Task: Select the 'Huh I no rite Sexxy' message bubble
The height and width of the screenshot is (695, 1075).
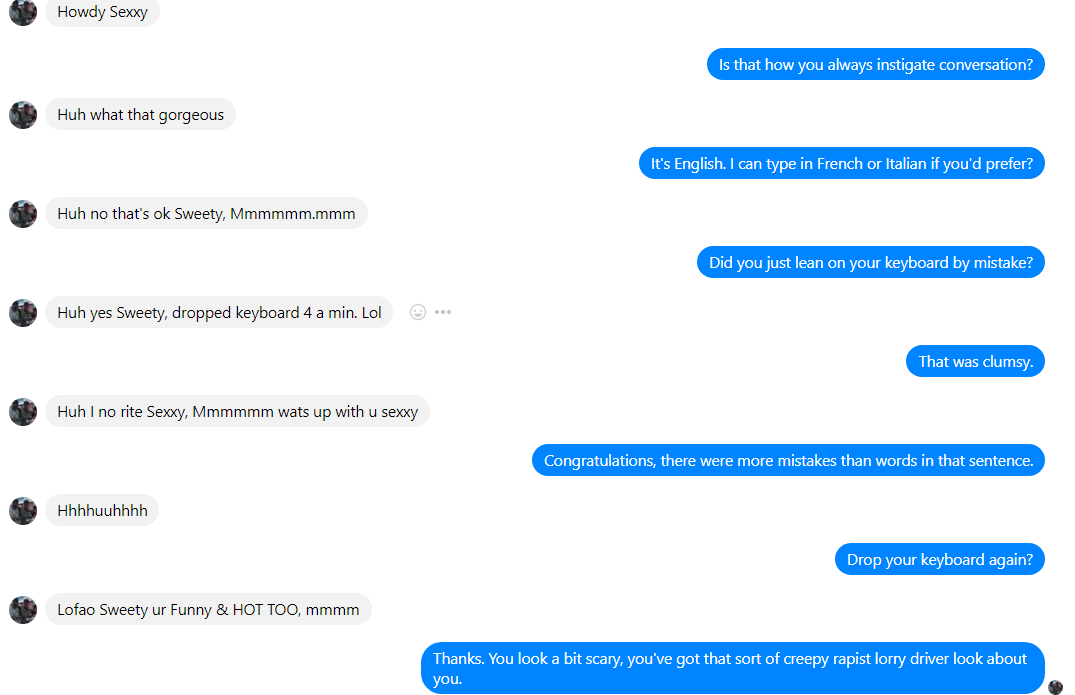Action: click(237, 411)
